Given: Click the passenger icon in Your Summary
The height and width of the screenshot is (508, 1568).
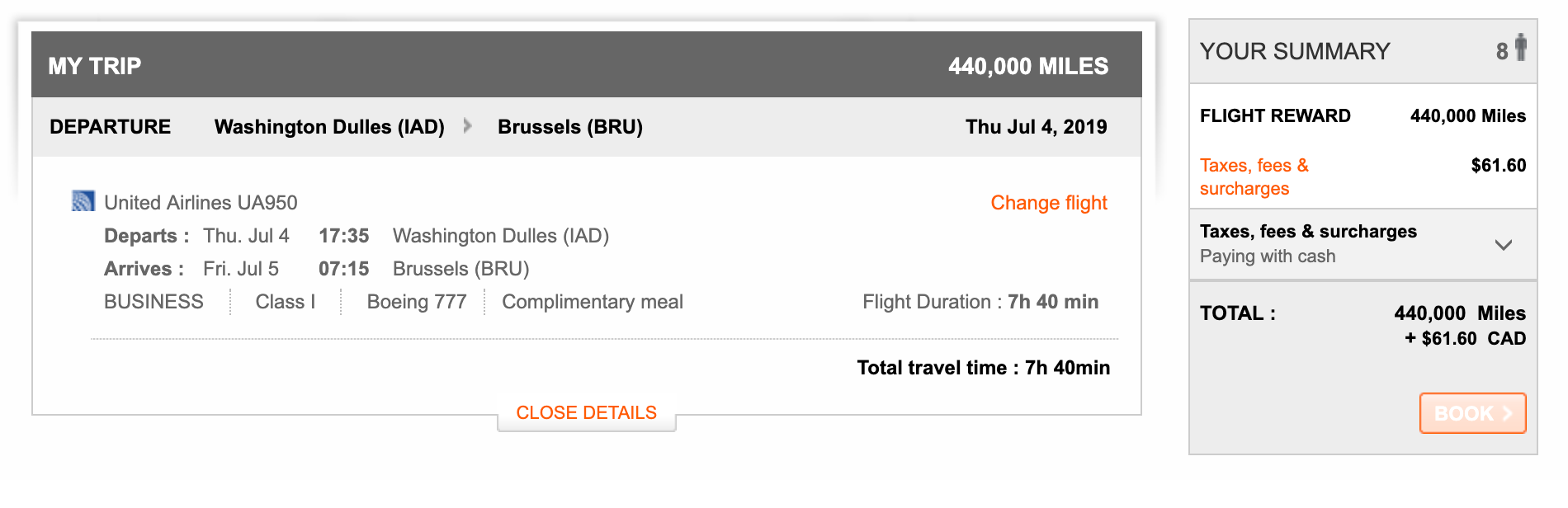Looking at the screenshot, I should tap(1520, 48).
